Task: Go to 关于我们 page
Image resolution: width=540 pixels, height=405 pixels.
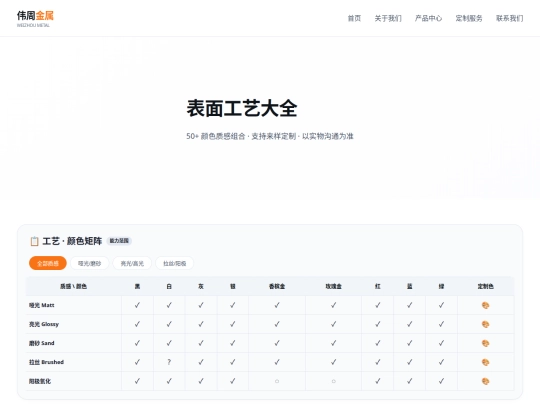Action: pyautogui.click(x=388, y=18)
